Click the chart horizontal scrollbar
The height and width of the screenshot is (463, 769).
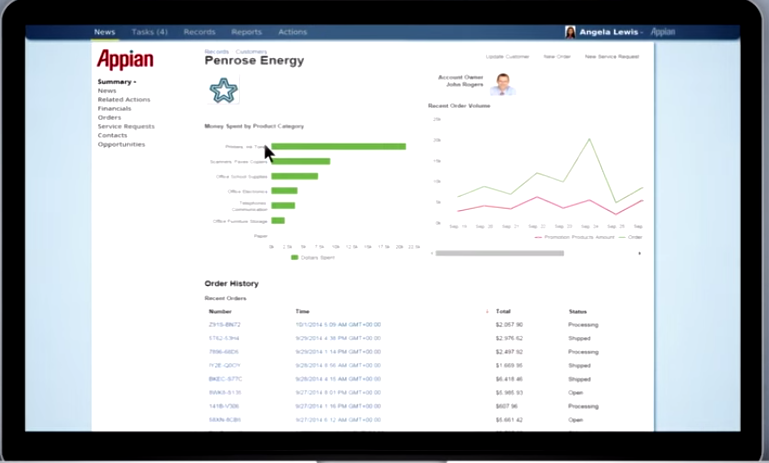pos(500,254)
